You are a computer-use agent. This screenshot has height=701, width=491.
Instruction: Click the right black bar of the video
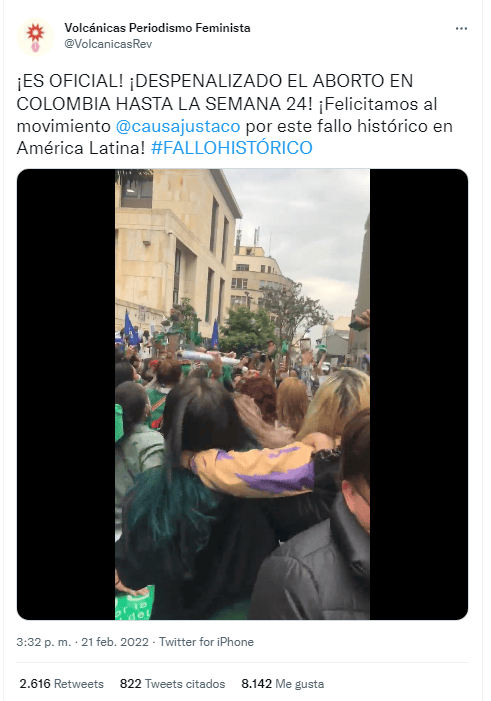[x=419, y=394]
